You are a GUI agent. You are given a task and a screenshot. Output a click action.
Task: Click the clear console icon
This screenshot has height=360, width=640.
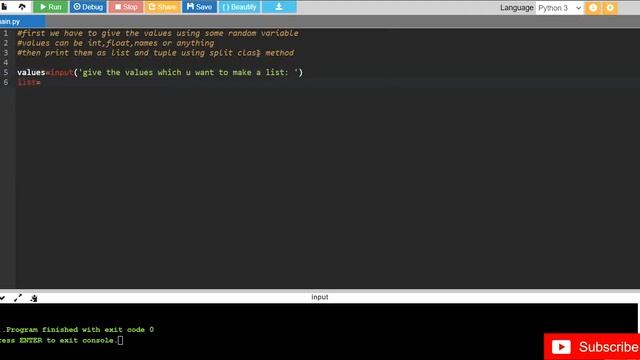34,298
